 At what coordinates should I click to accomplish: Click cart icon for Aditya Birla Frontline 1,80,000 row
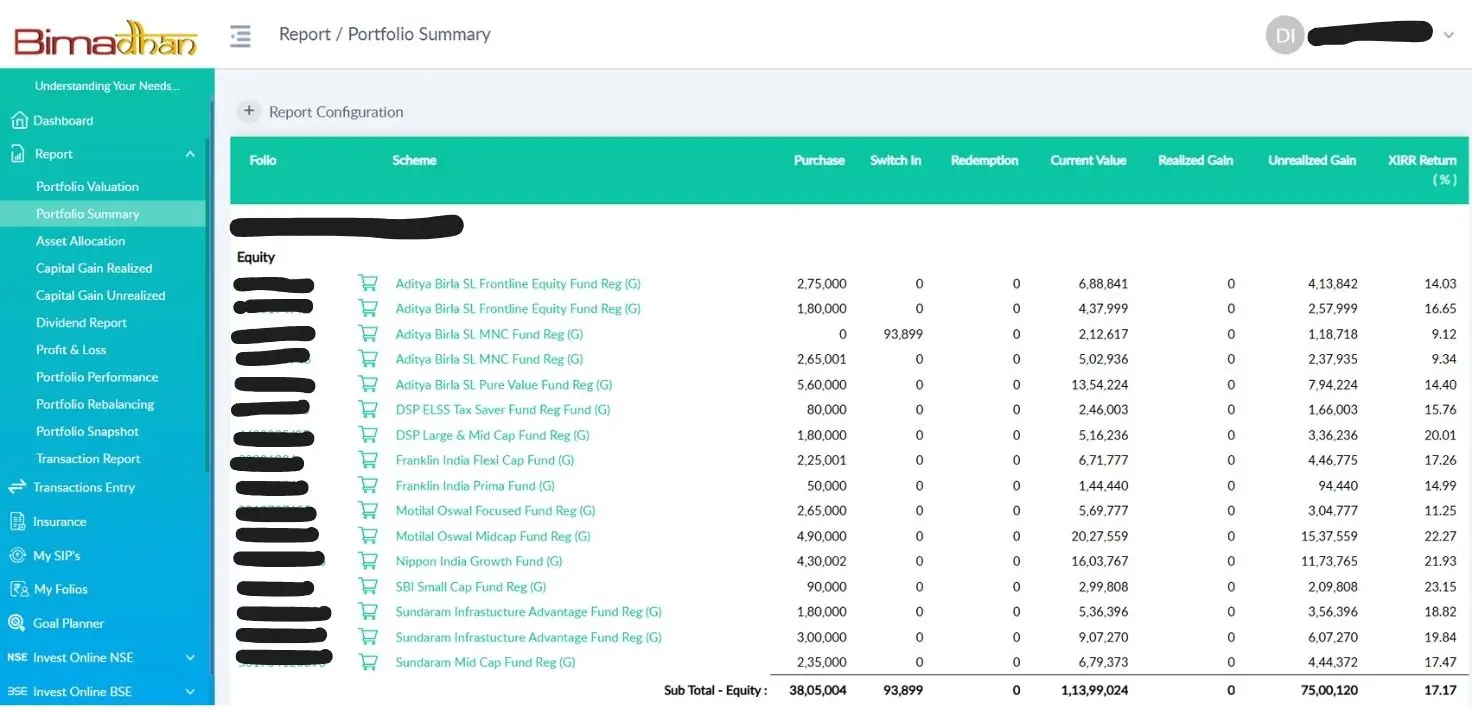[368, 308]
